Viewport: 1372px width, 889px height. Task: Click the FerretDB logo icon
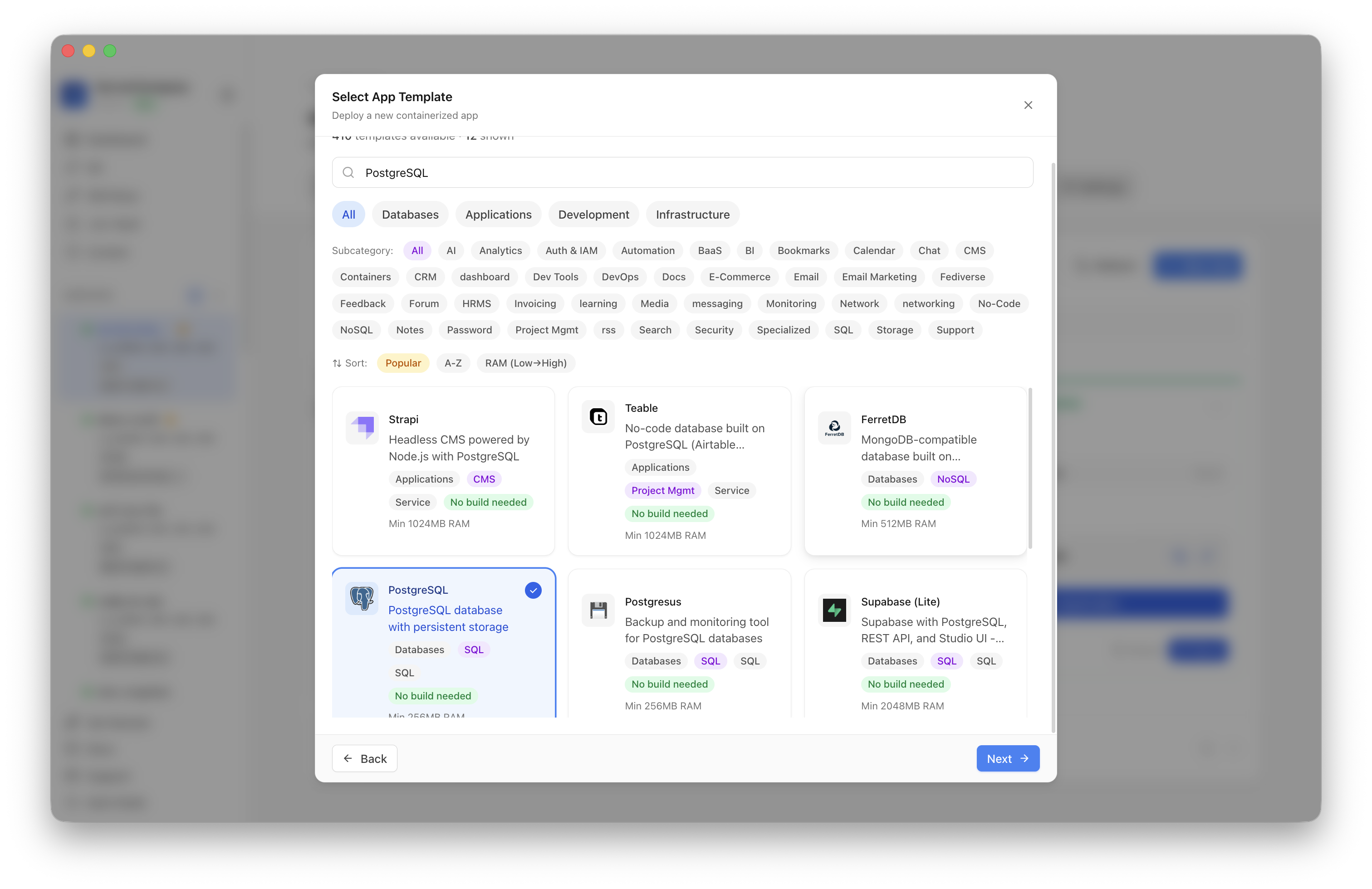(834, 428)
